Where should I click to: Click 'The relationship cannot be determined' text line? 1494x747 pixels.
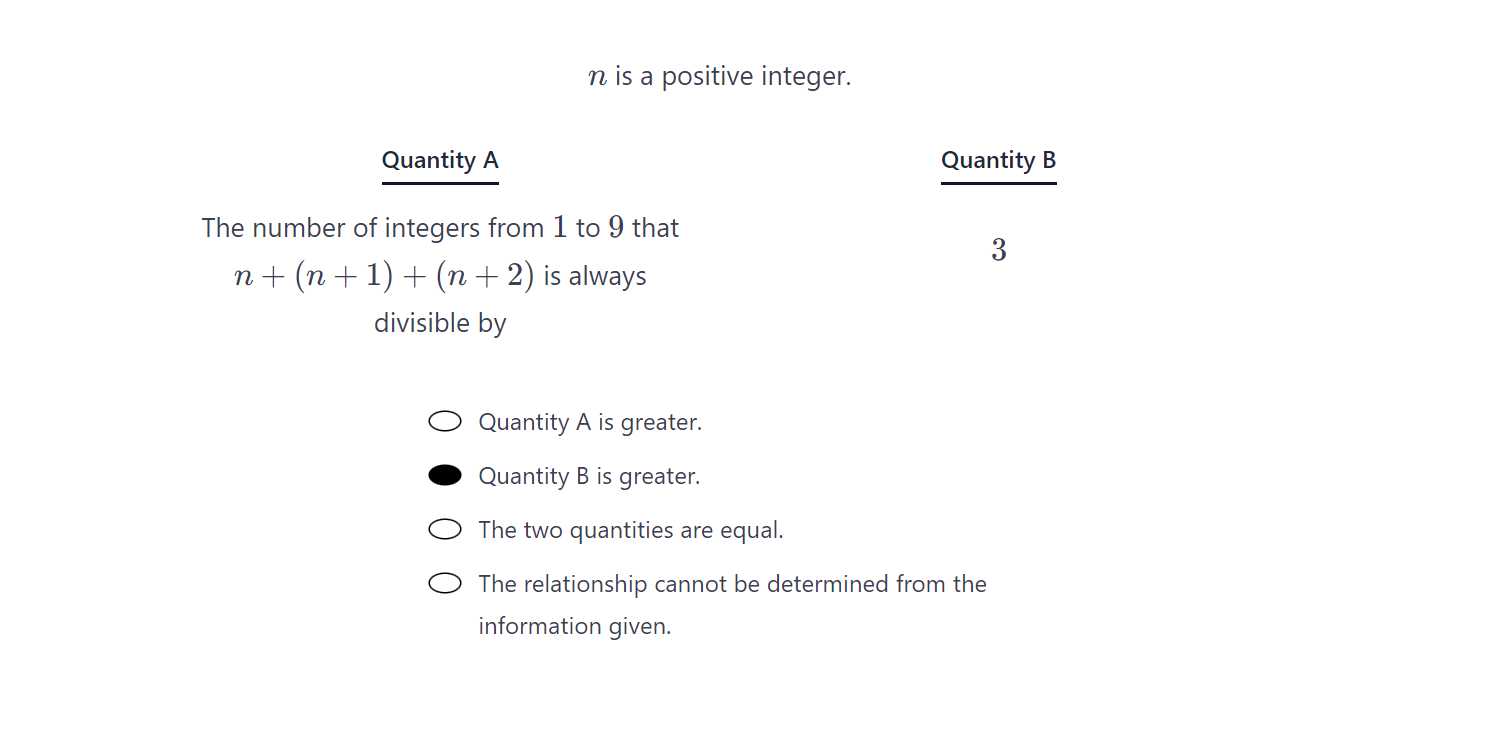click(x=732, y=584)
